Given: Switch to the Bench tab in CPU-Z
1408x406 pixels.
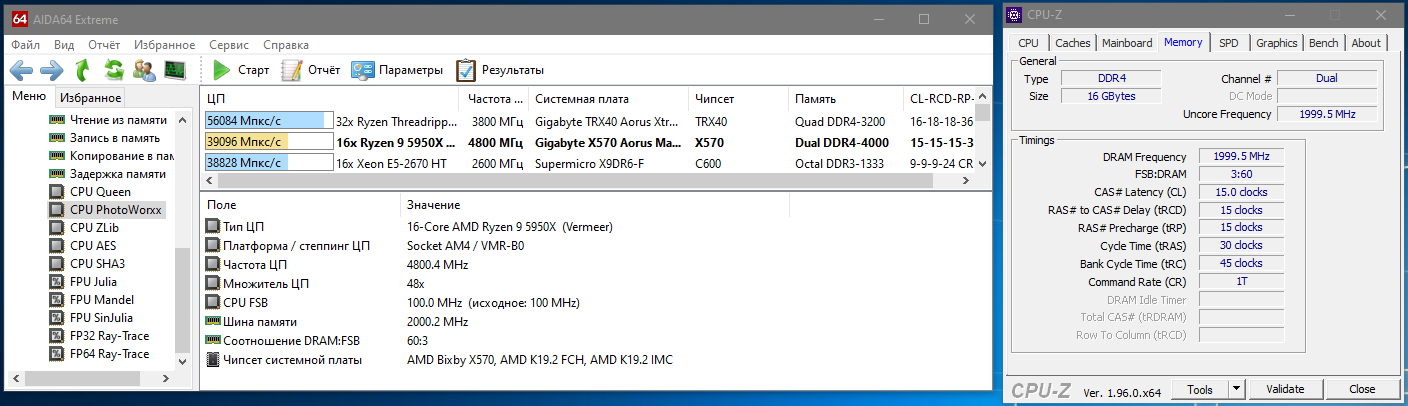Looking at the screenshot, I should (1323, 43).
